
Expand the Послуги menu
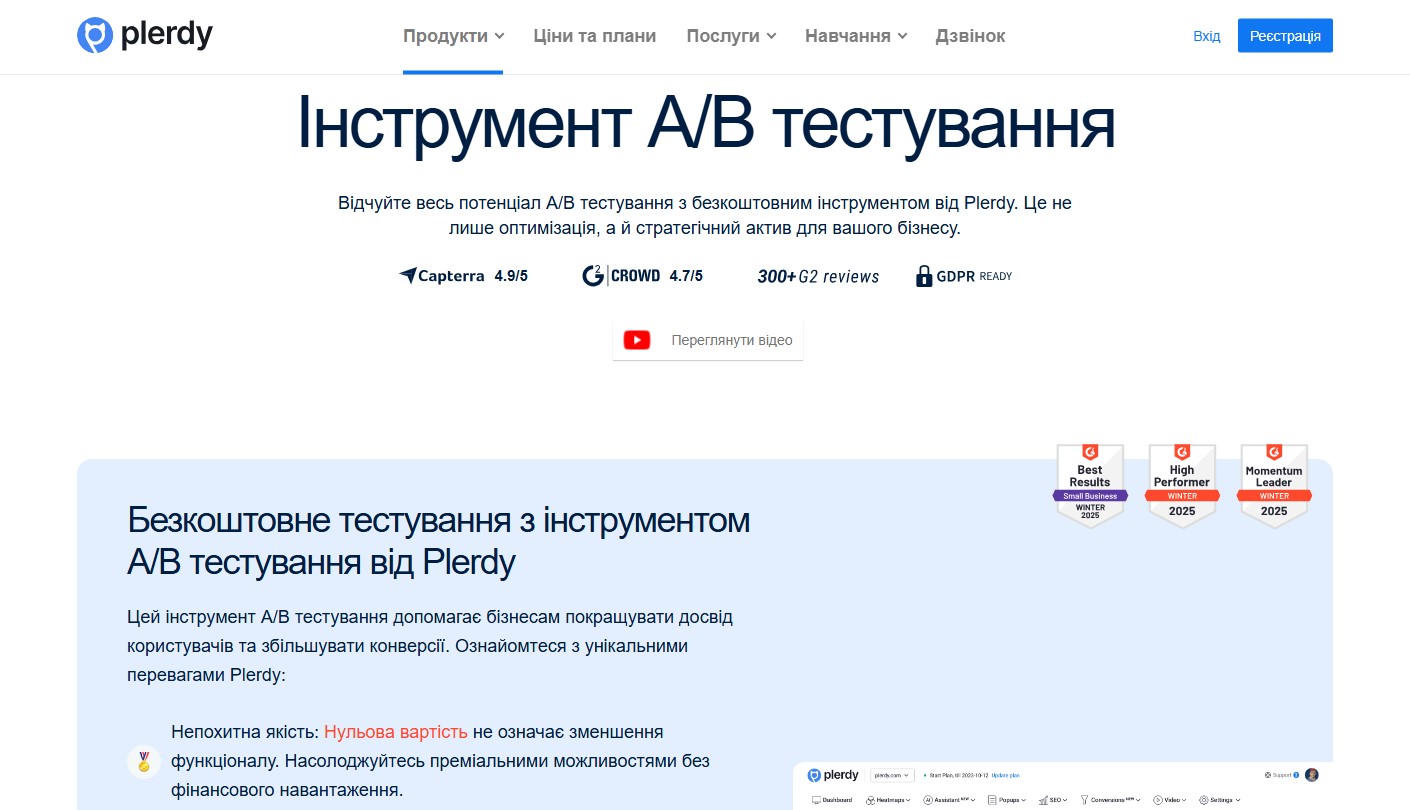[731, 36]
